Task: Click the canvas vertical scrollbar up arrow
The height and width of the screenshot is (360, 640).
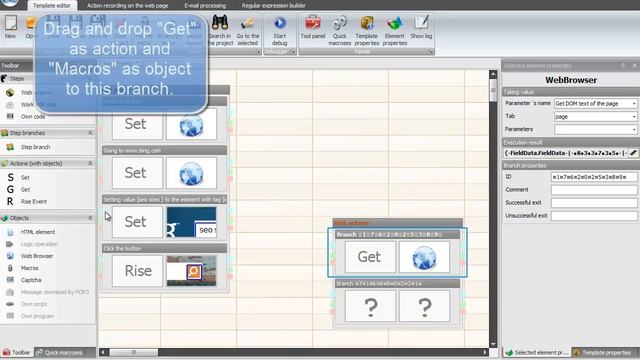Action: 493,74
